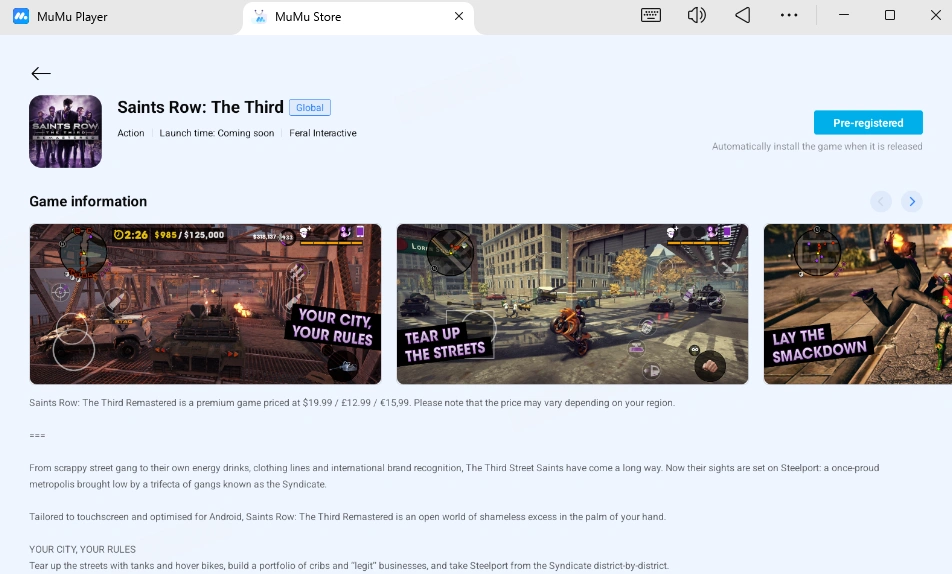Click the 'Game information' heading
The image size is (952, 574).
coord(88,202)
